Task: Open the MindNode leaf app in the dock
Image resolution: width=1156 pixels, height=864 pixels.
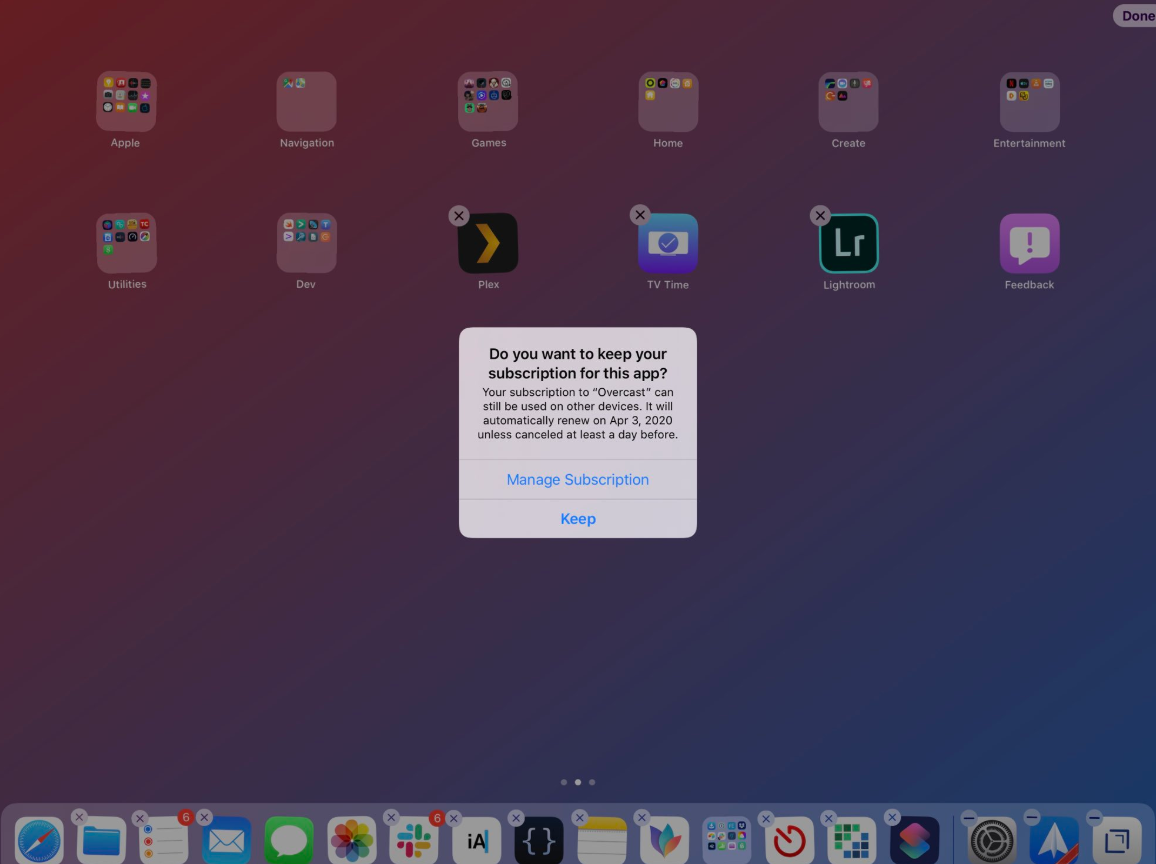Action: 664,840
